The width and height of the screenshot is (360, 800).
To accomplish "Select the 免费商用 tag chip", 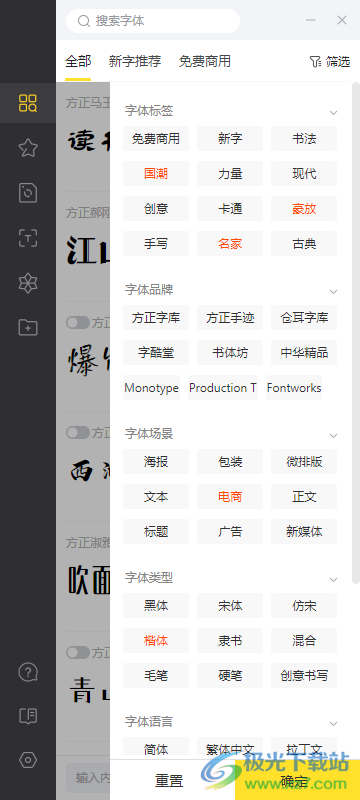I will click(156, 139).
